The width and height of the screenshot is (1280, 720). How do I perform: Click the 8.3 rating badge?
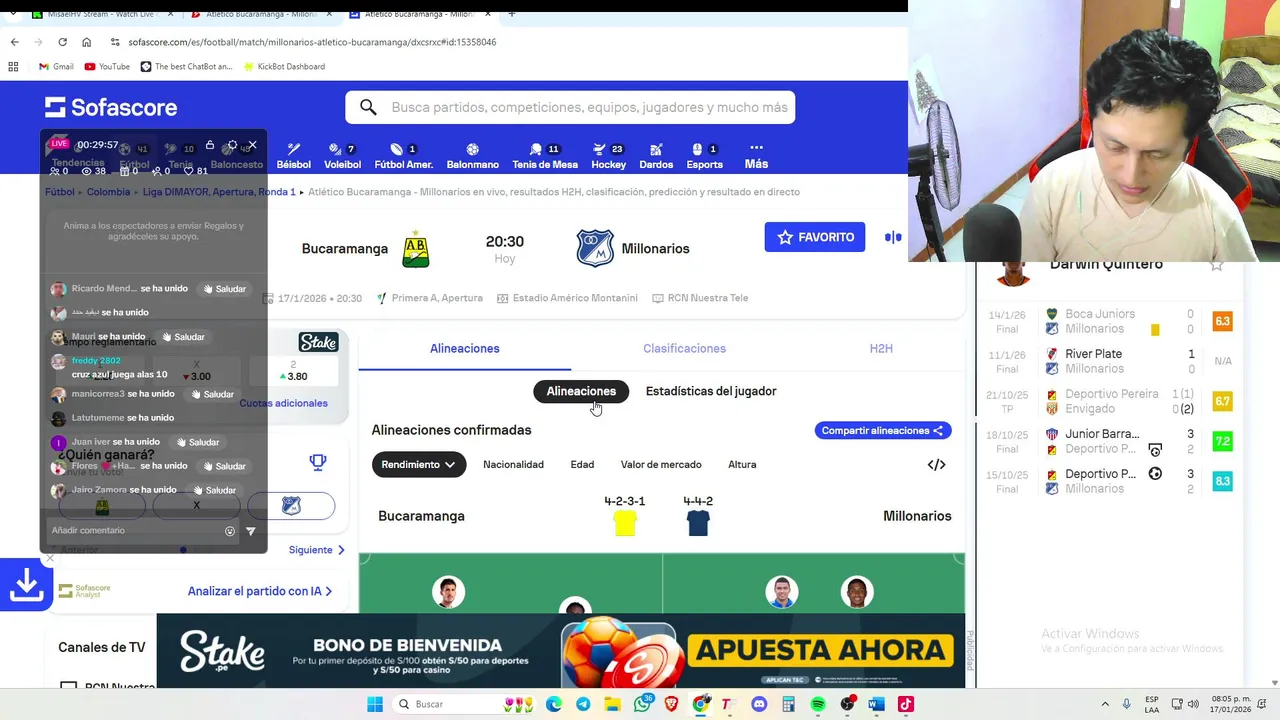point(1222,481)
